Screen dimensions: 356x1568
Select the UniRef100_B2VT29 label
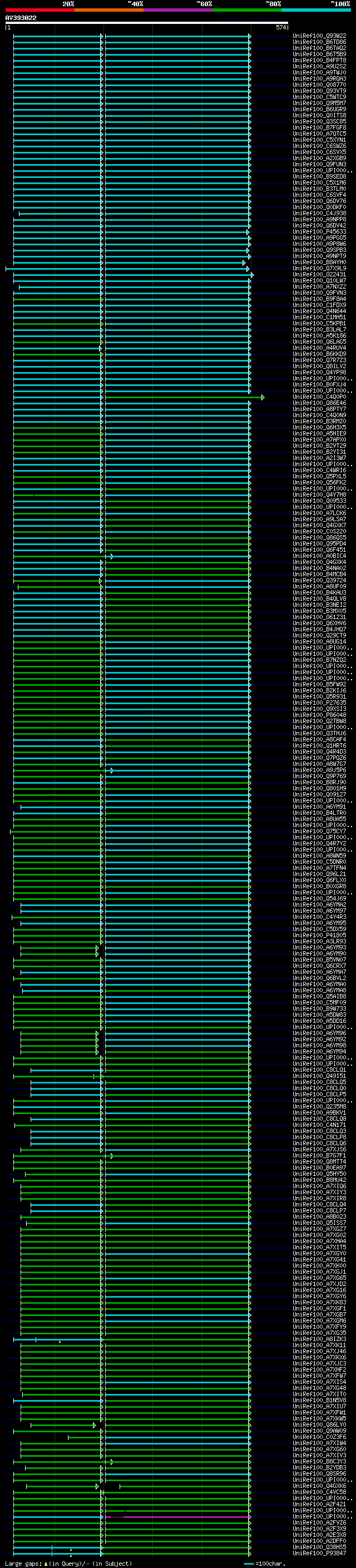click(319, 446)
